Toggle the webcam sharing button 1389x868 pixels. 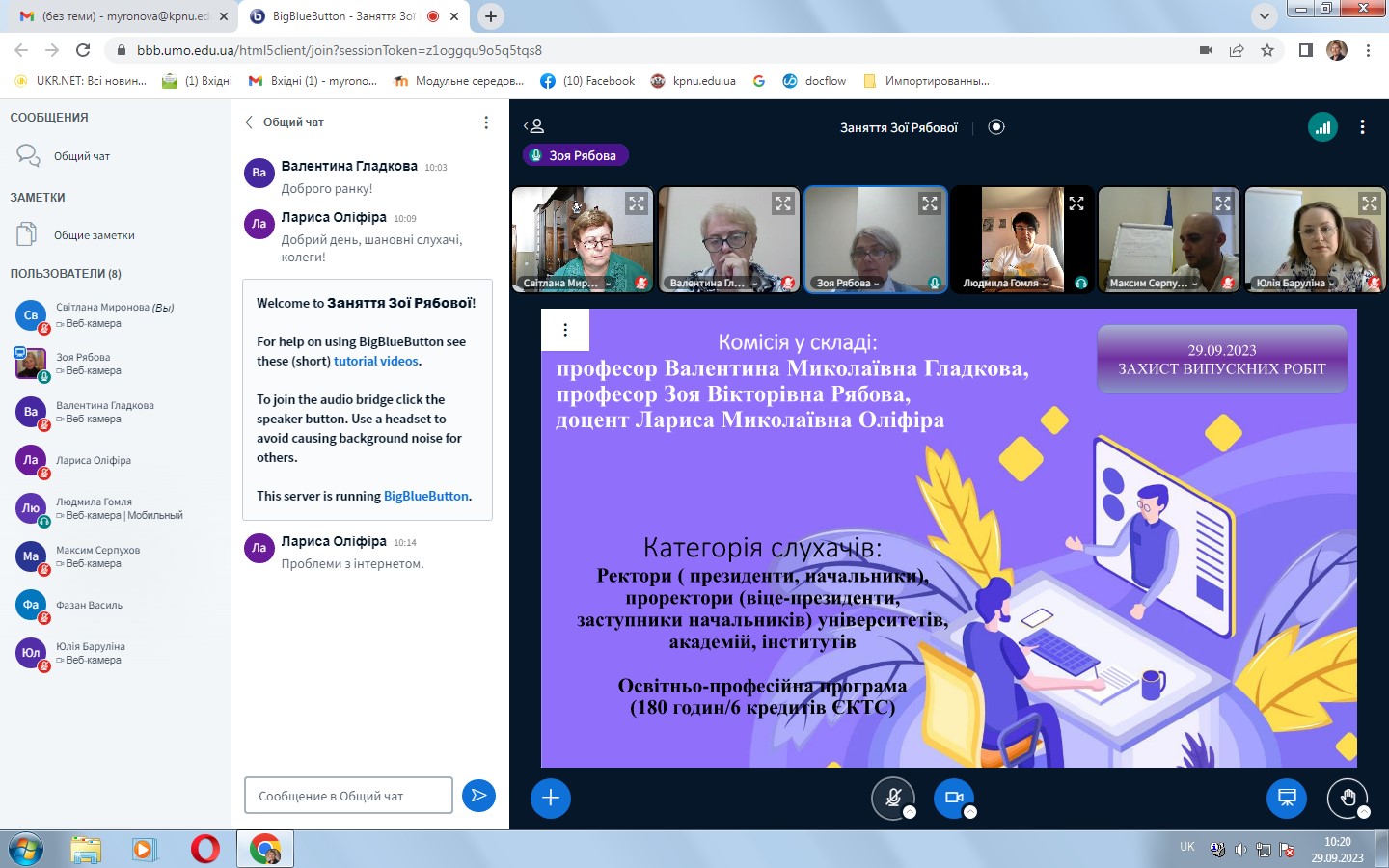954,798
